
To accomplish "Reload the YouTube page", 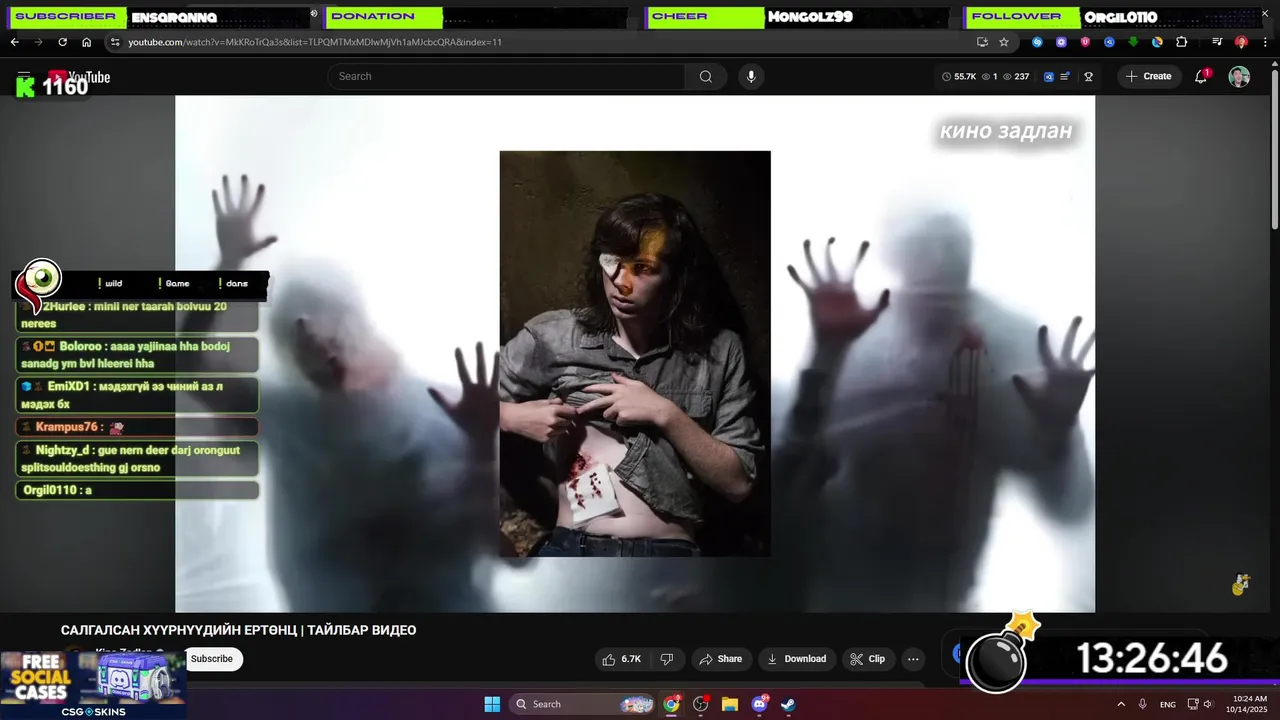I will pos(62,42).
